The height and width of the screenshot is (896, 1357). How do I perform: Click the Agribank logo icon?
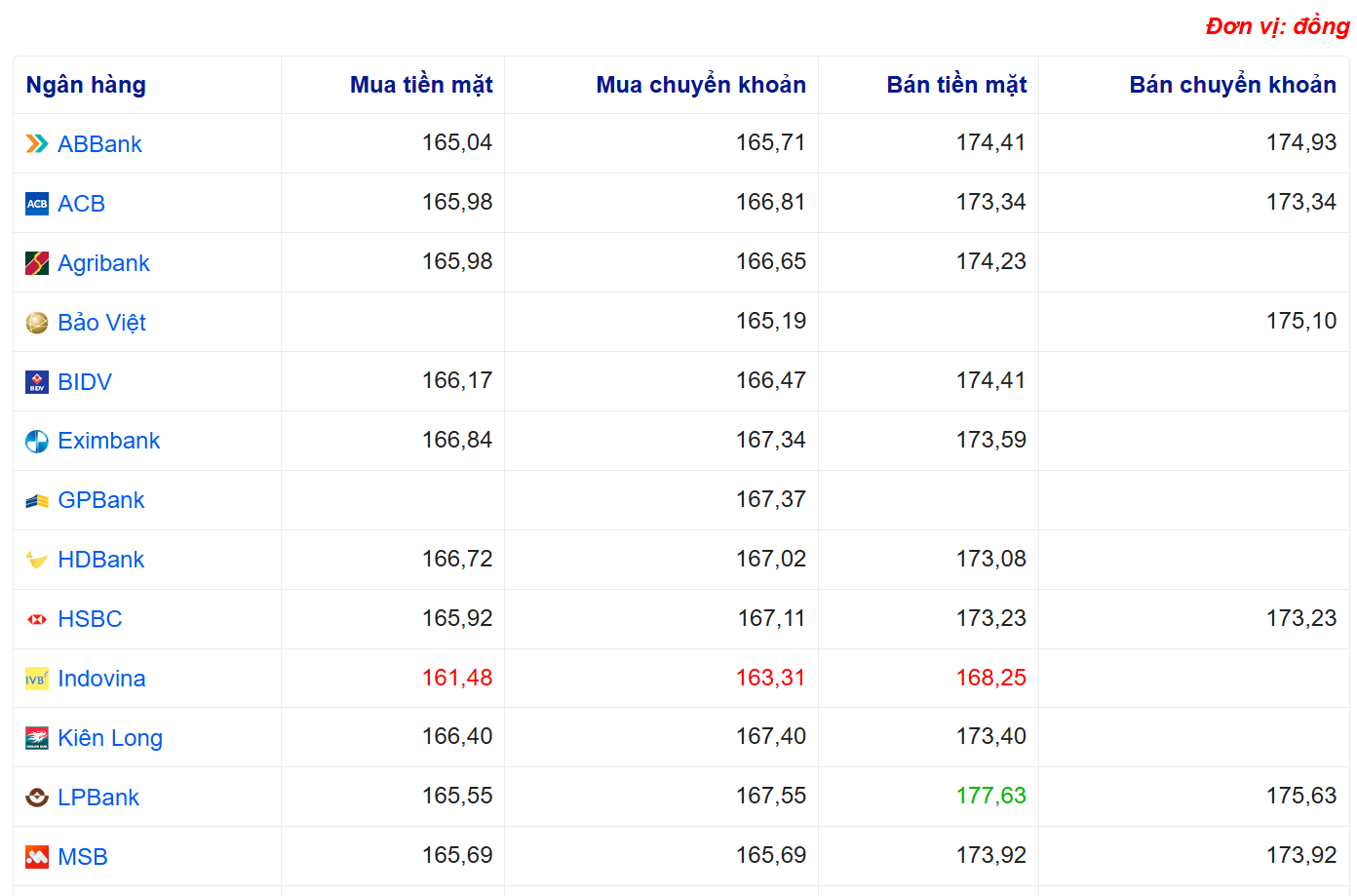click(37, 263)
